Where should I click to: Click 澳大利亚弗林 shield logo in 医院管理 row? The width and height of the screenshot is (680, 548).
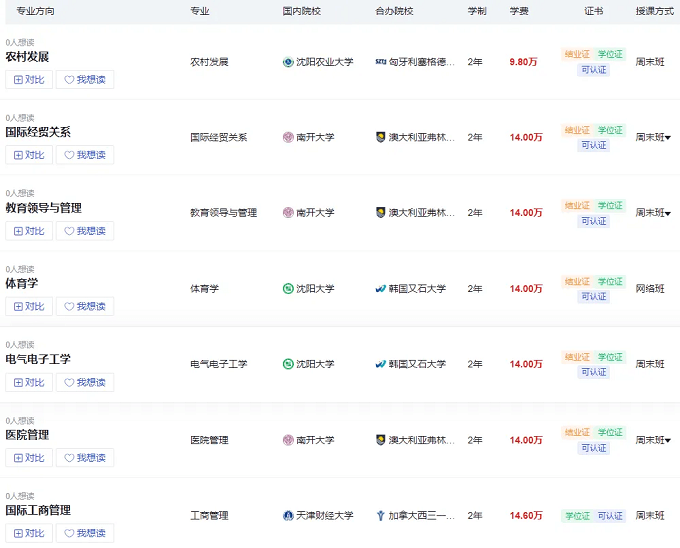(380, 440)
